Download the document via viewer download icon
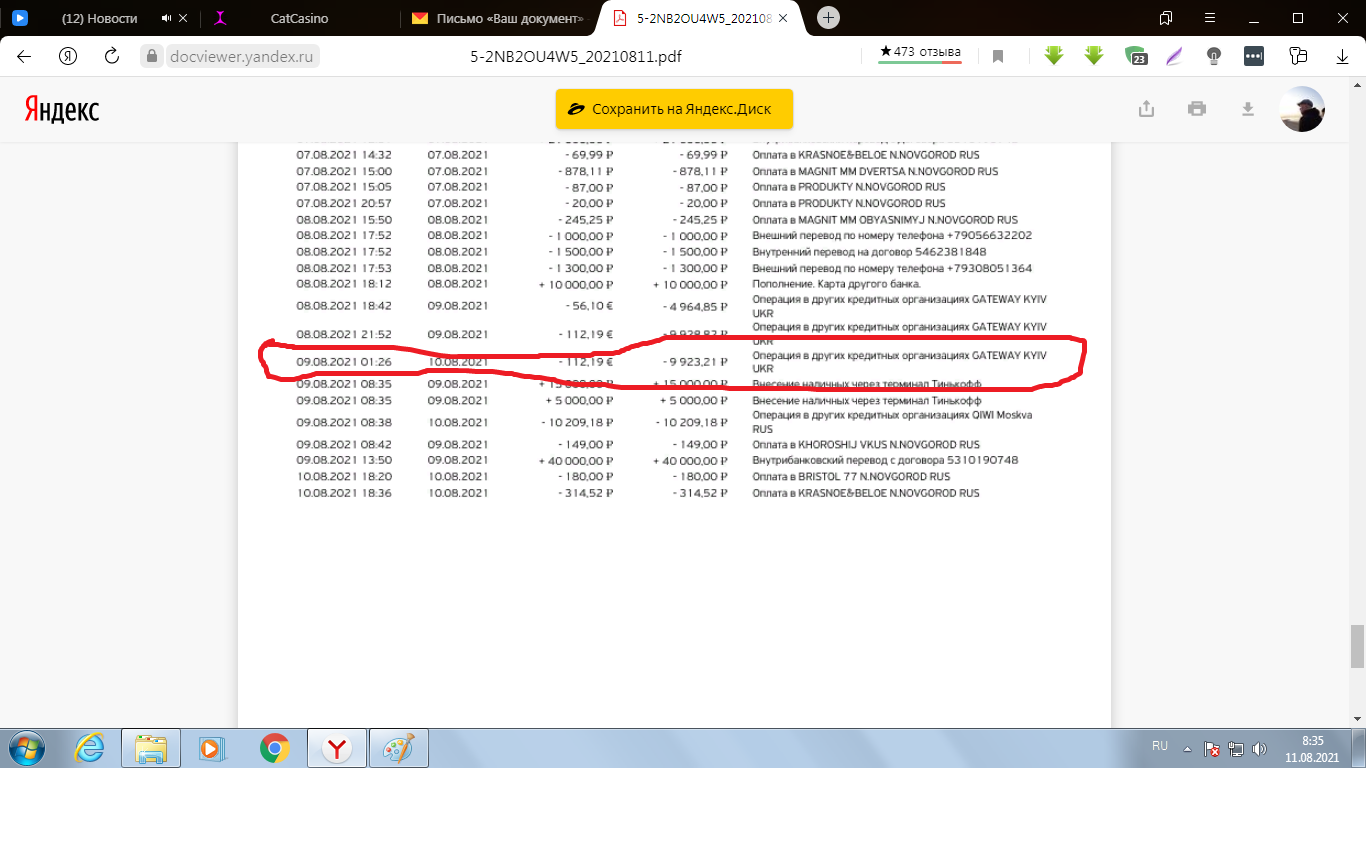Image resolution: width=1366 pixels, height=853 pixels. (1247, 109)
